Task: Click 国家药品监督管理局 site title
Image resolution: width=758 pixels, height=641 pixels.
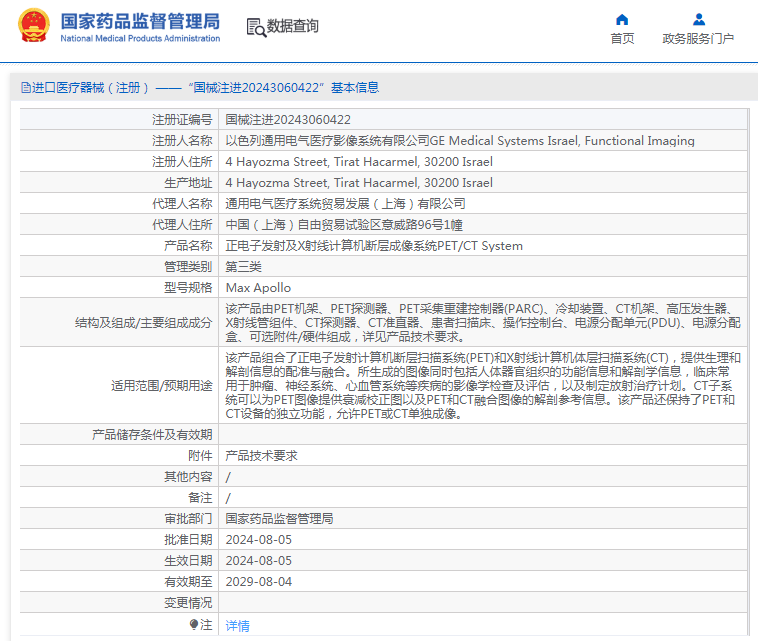Action: pos(140,21)
